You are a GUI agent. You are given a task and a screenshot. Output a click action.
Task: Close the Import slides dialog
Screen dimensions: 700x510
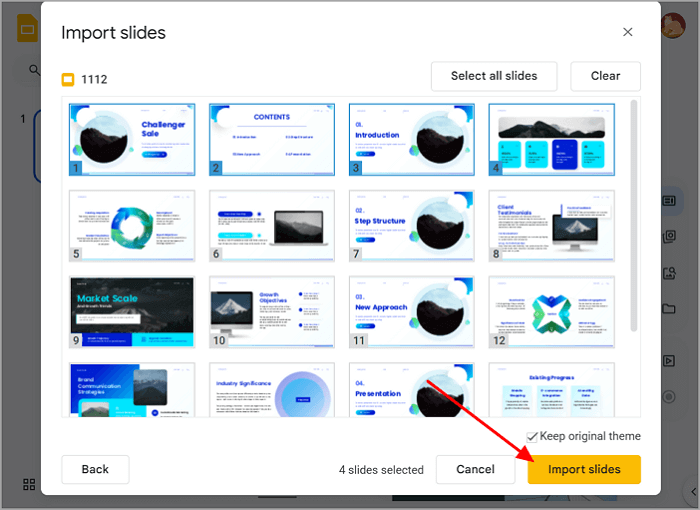[x=628, y=32]
